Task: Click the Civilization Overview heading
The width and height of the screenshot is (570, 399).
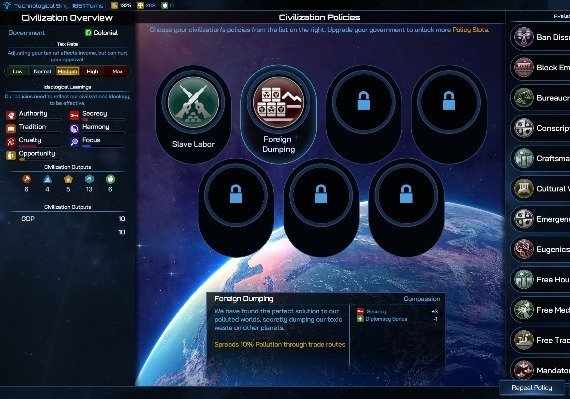Action: click(67, 18)
